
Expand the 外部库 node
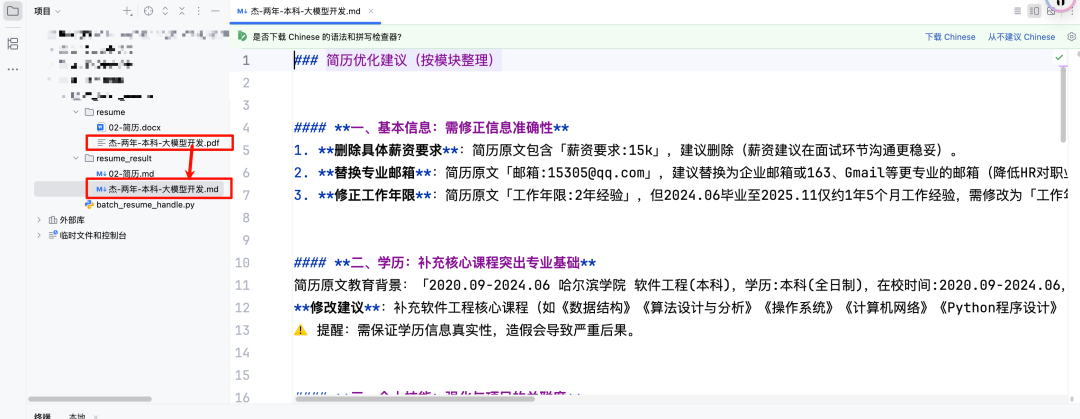coord(39,221)
